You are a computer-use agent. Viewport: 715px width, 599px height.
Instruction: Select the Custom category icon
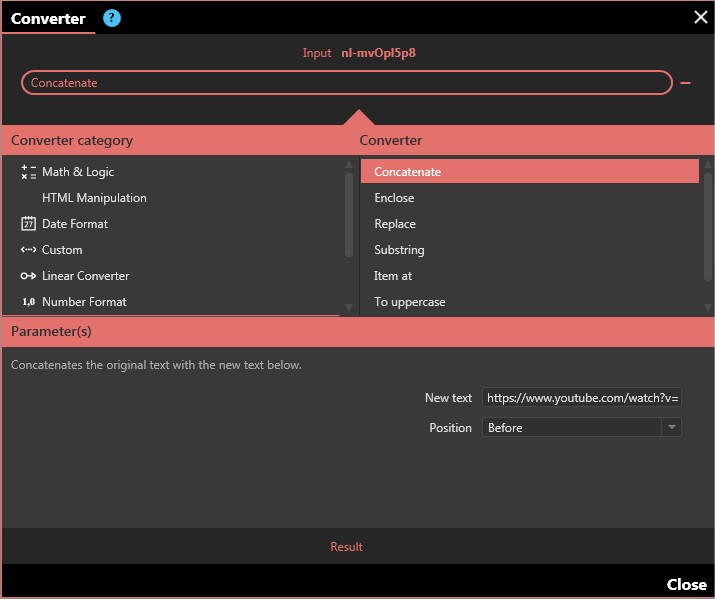(x=28, y=250)
